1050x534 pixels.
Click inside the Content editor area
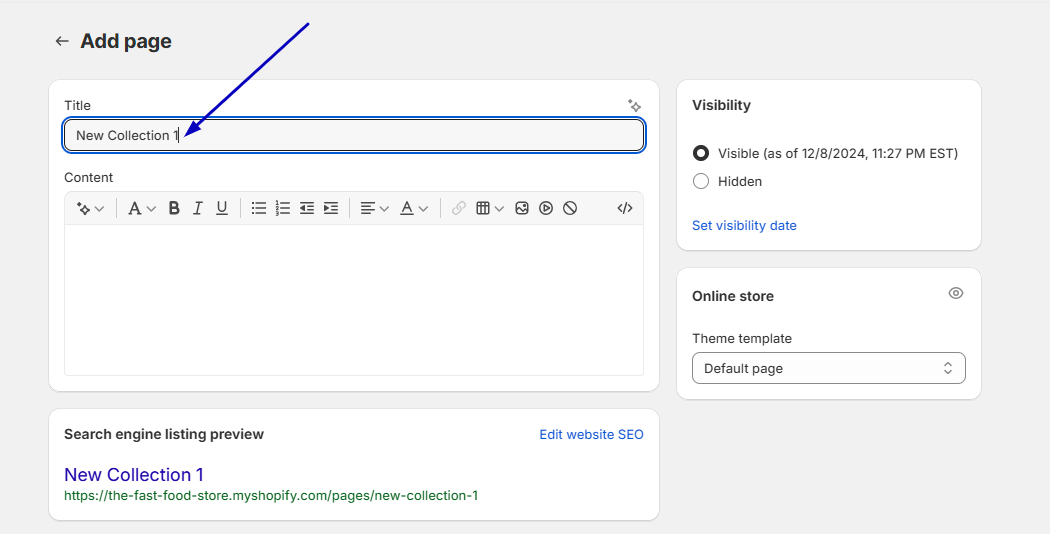[x=354, y=300]
